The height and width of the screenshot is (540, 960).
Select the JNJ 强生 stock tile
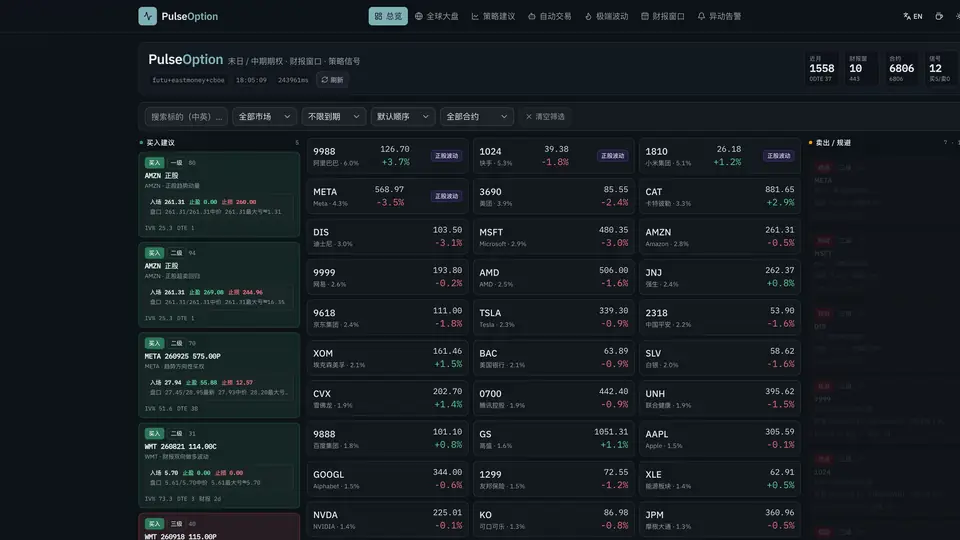tap(720, 277)
